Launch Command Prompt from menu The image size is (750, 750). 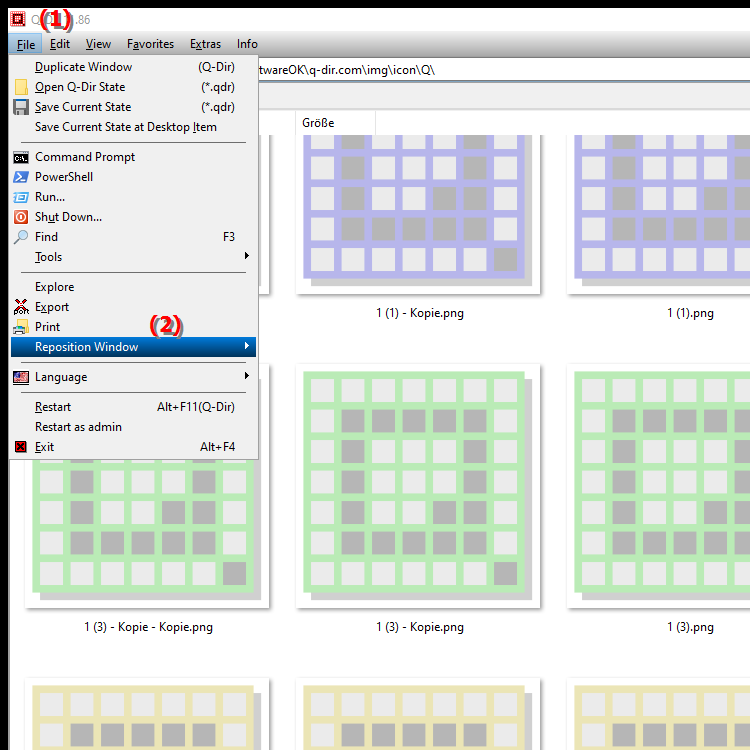133,157
